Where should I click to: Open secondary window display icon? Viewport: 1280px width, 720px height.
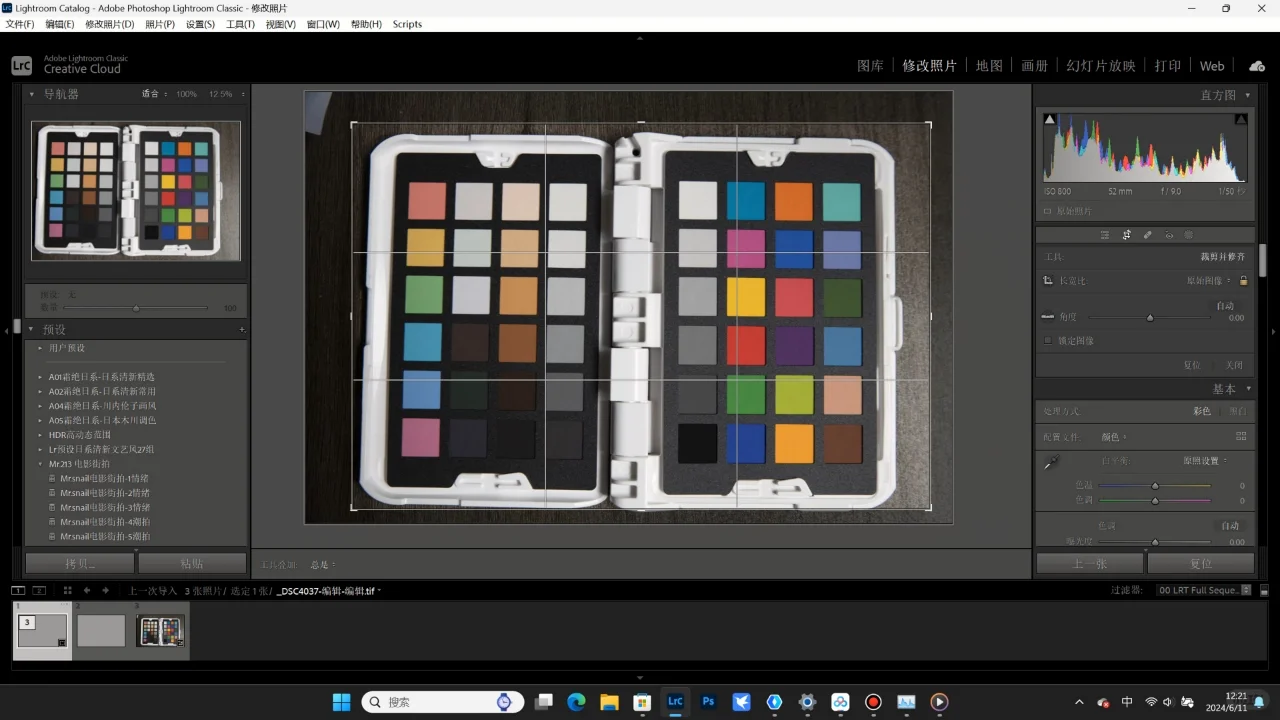(39, 591)
